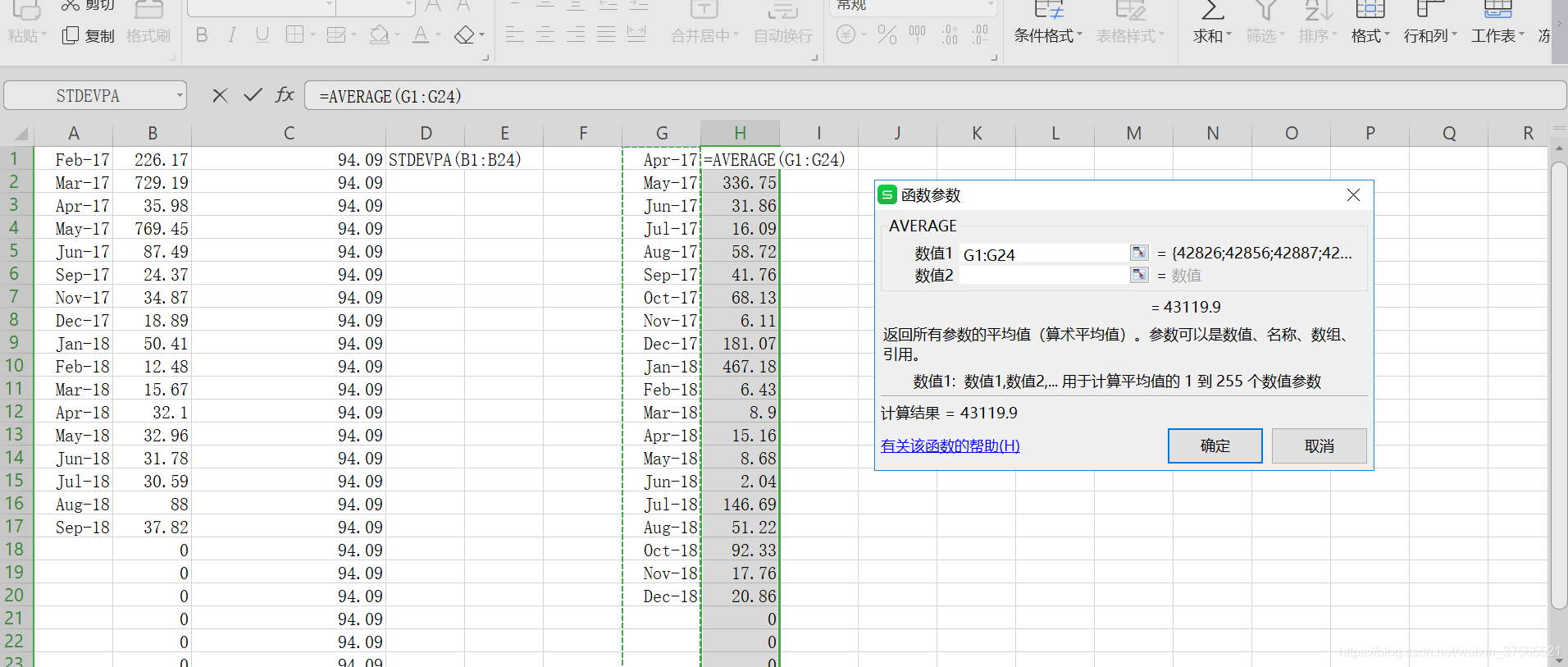
Task: Click the font color A icon
Action: click(421, 35)
